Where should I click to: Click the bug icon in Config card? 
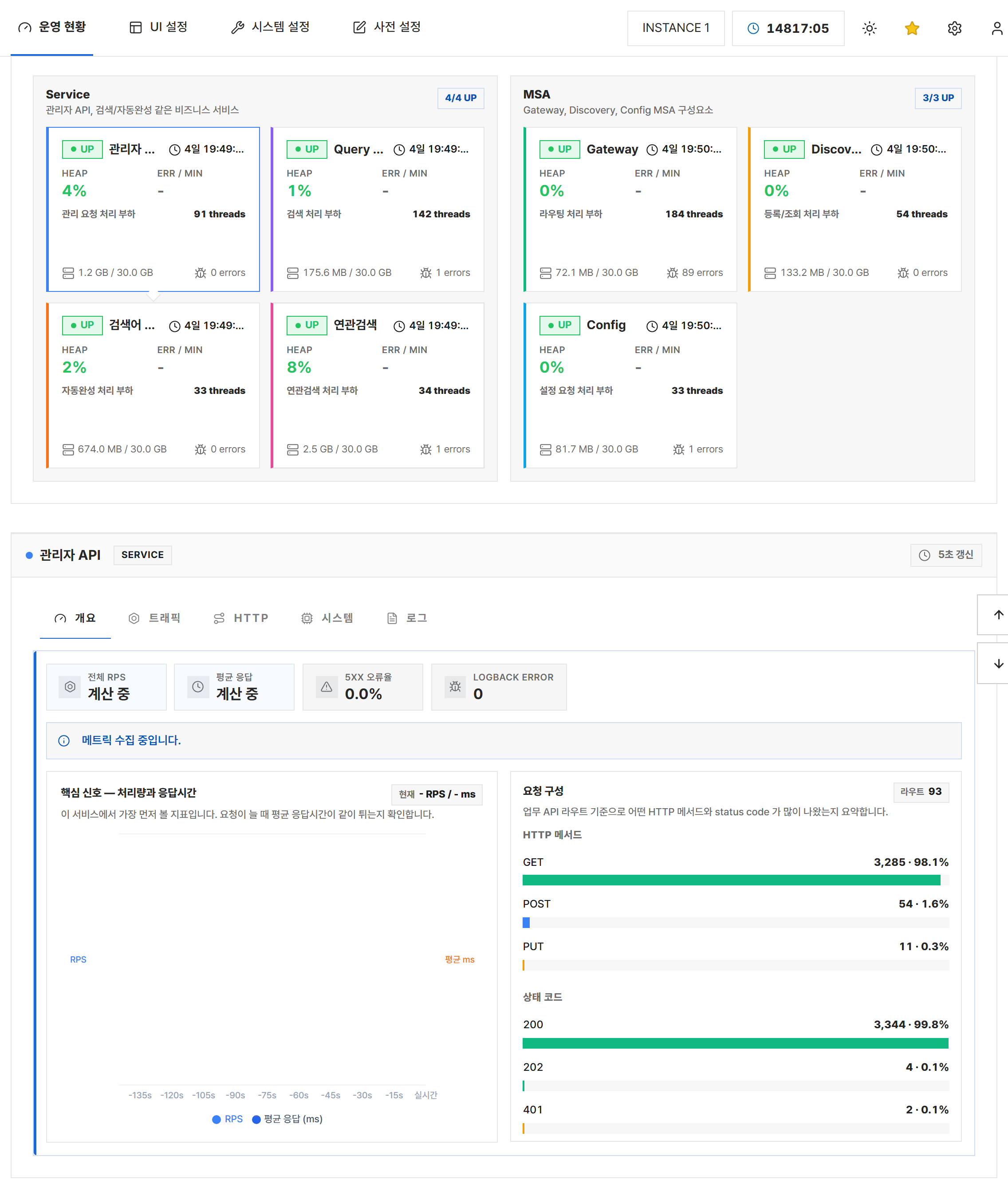pos(678,449)
